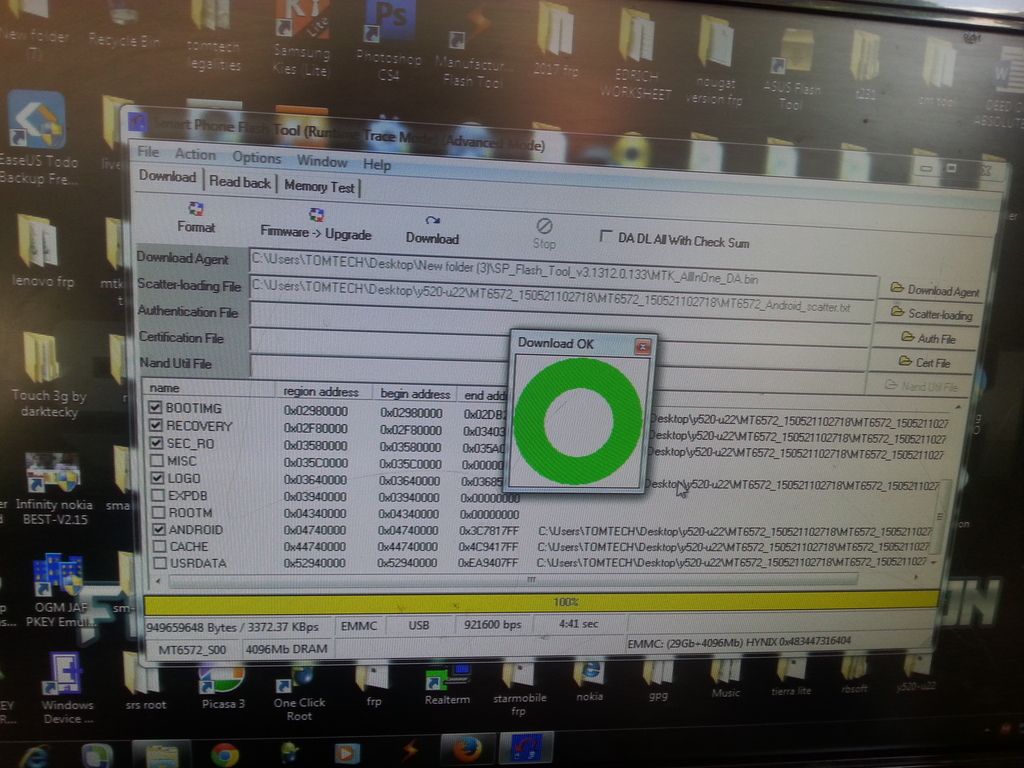Click the Format toolbar icon
The image size is (1024, 768).
pyautogui.click(x=196, y=216)
